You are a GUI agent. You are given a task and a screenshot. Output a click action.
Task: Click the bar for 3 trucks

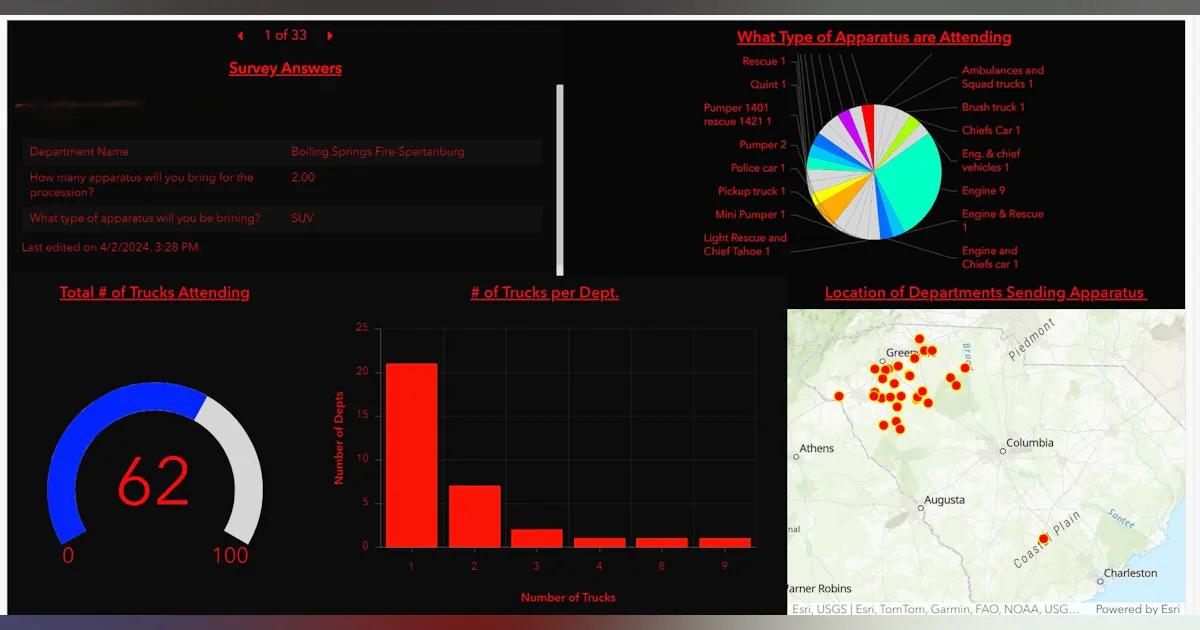pyautogui.click(x=537, y=538)
